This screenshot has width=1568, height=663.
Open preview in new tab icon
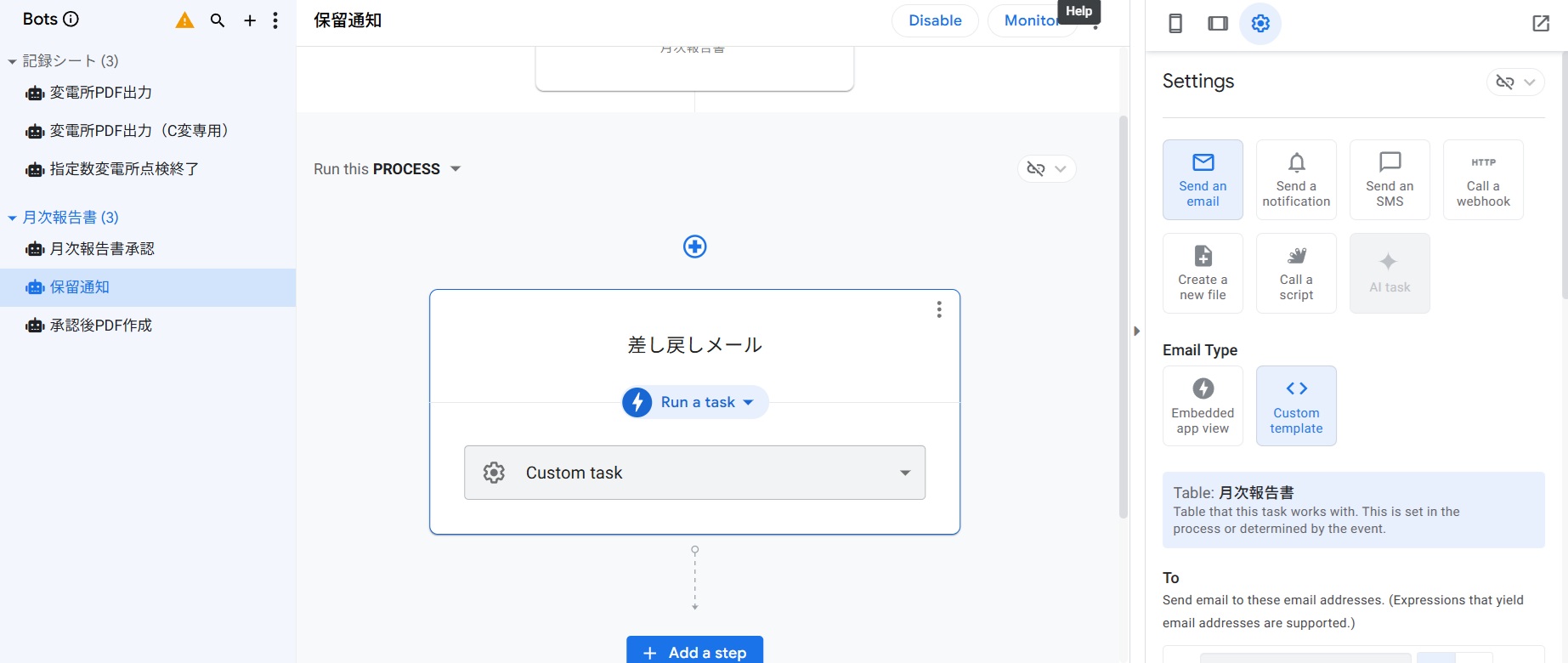pyautogui.click(x=1541, y=23)
